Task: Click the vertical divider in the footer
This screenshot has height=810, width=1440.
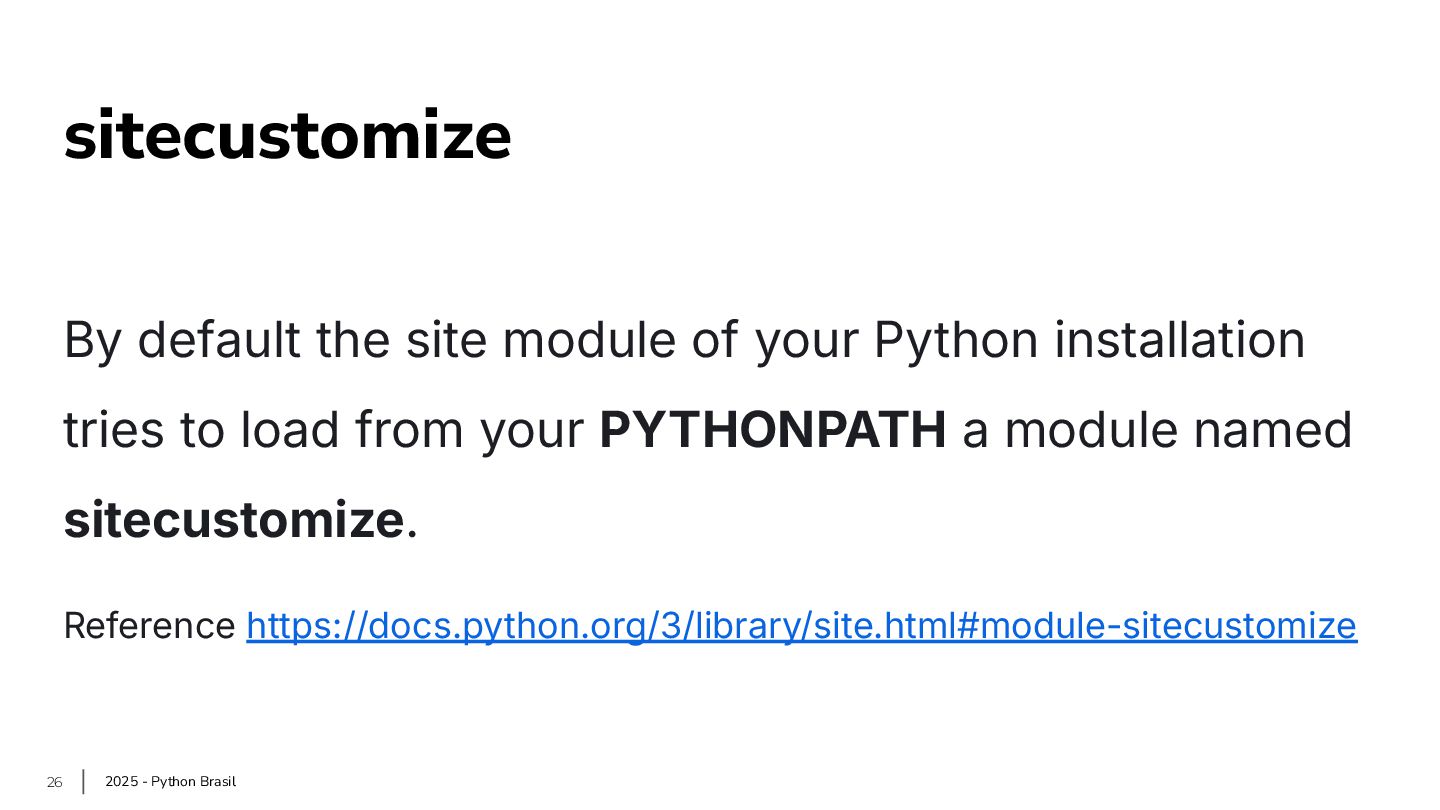Action: [x=83, y=782]
